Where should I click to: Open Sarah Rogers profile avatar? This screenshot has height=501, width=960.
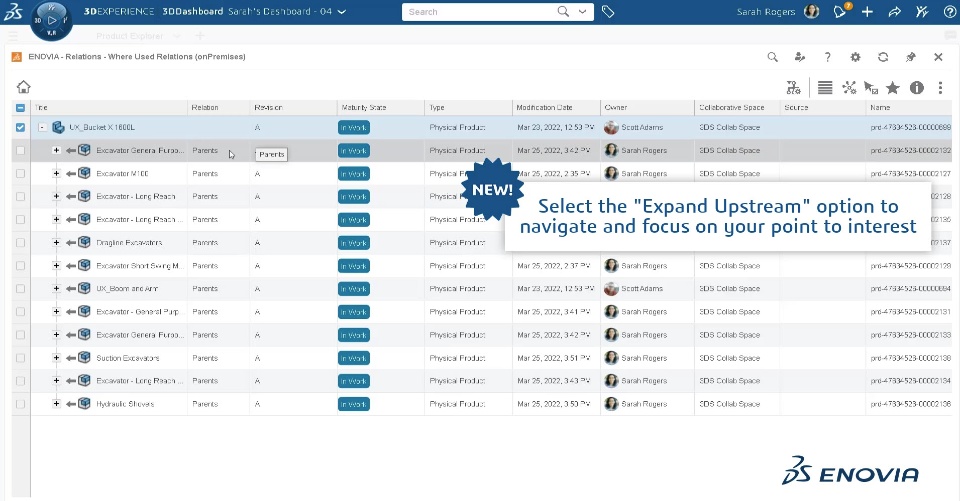[811, 12]
